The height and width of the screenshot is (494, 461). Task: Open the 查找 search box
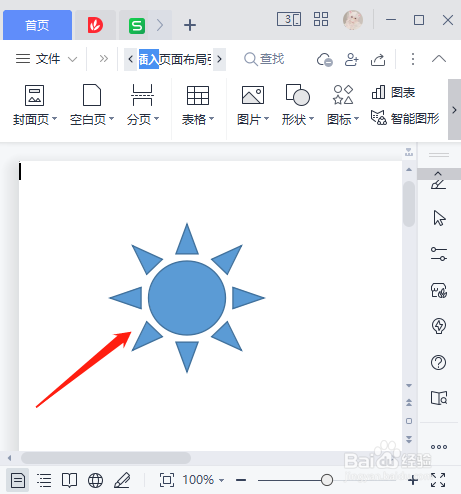point(264,59)
